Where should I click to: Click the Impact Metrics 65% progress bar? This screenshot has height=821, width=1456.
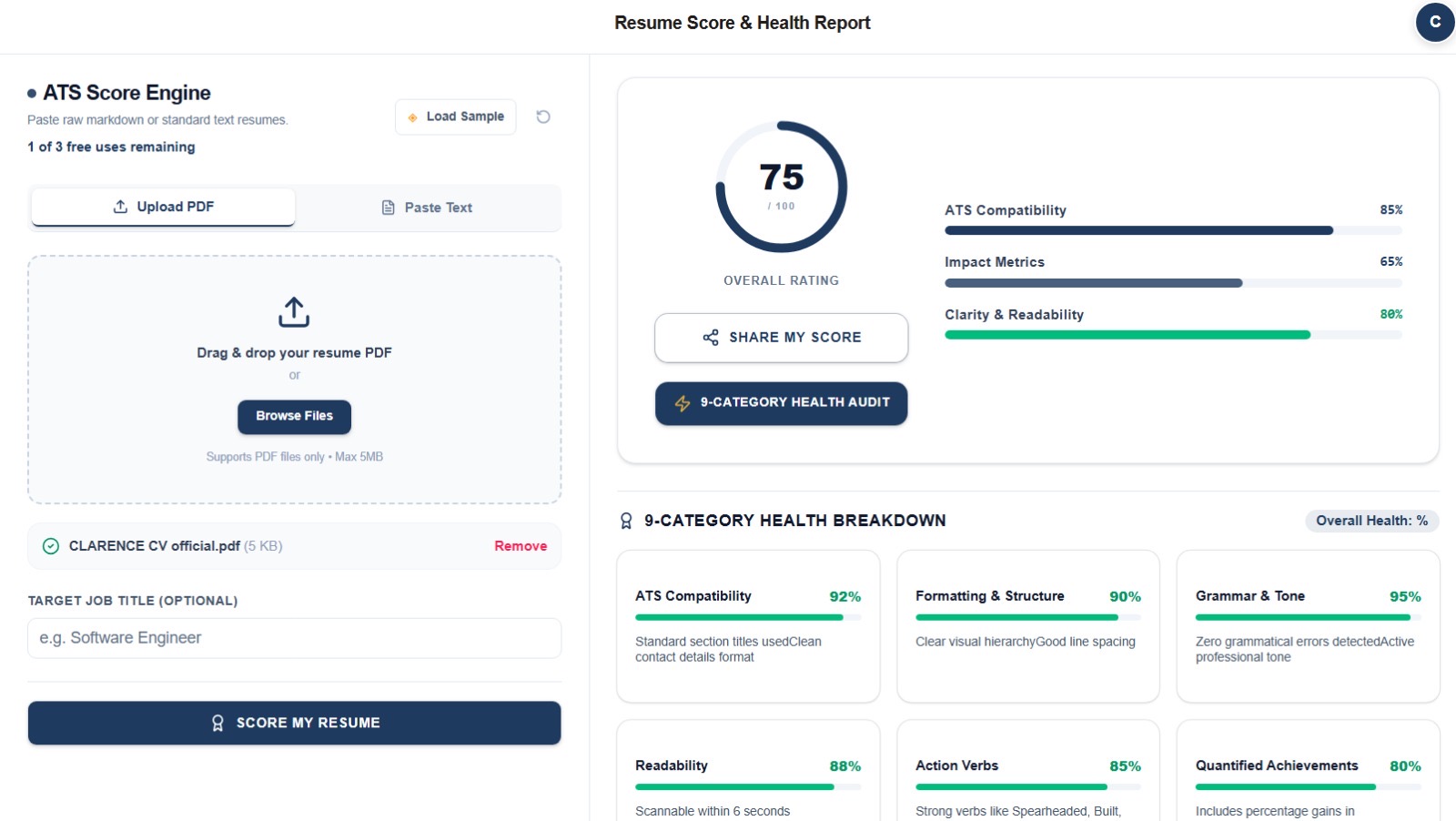click(x=1174, y=283)
